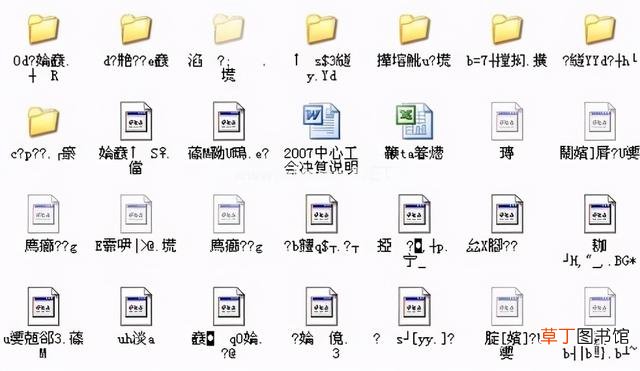Select the folder icon named 'c?p??.'
This screenshot has width=640, height=371.
(44, 121)
